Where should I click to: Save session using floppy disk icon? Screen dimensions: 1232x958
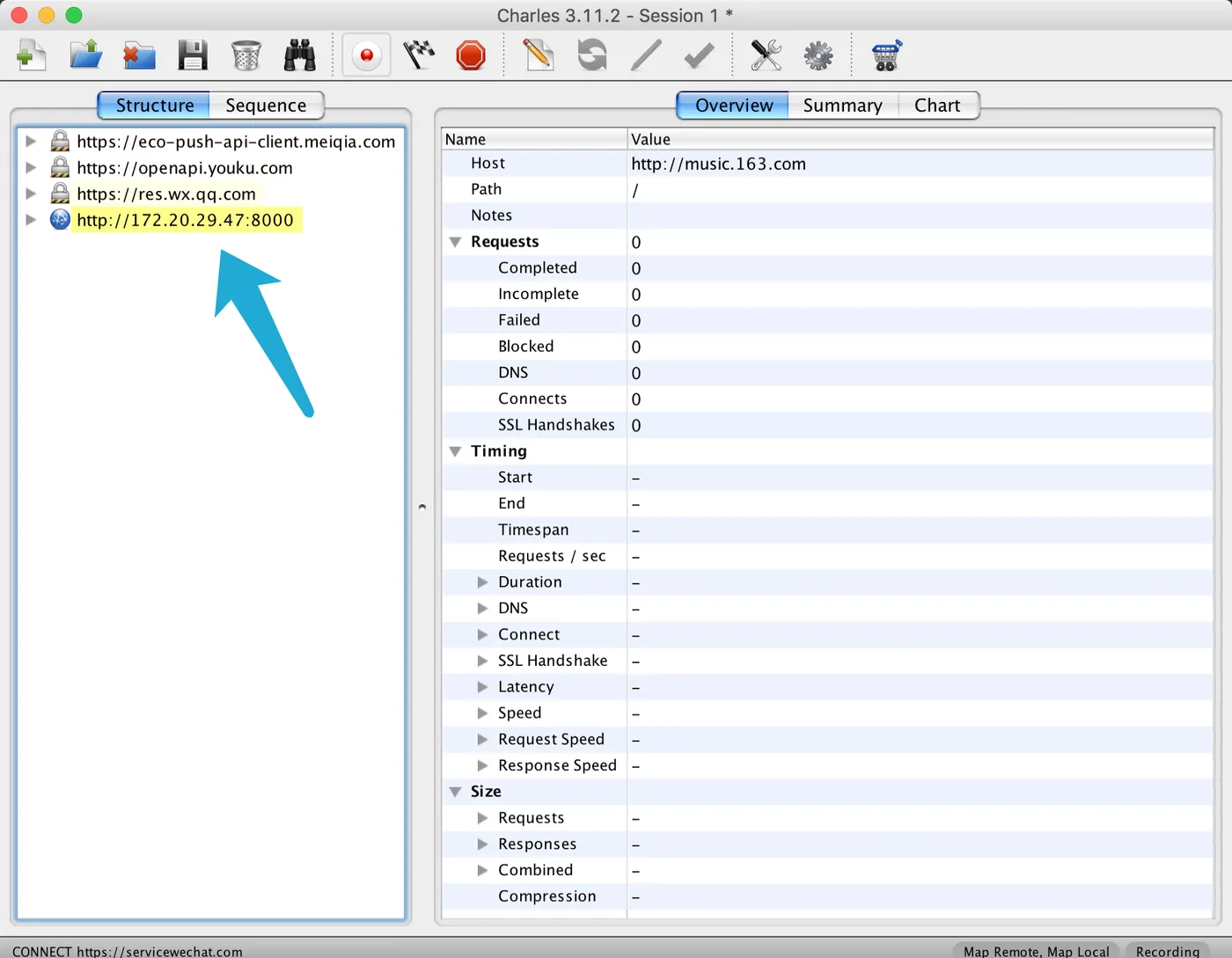(x=193, y=55)
